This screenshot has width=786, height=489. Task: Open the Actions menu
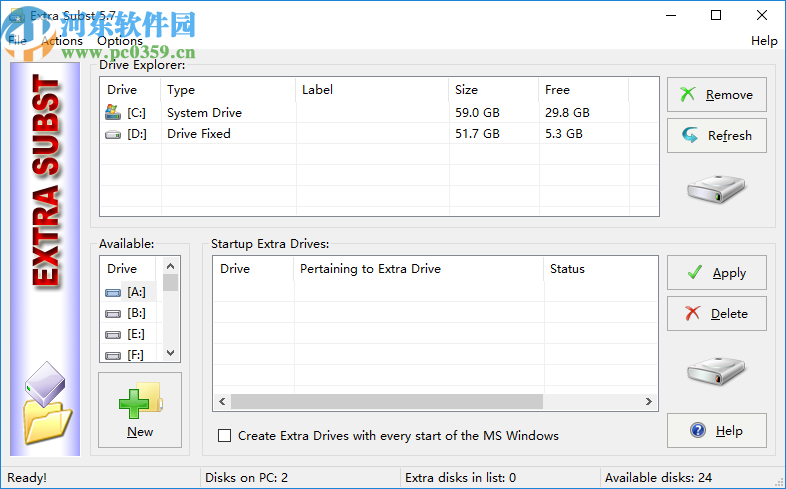click(x=62, y=41)
